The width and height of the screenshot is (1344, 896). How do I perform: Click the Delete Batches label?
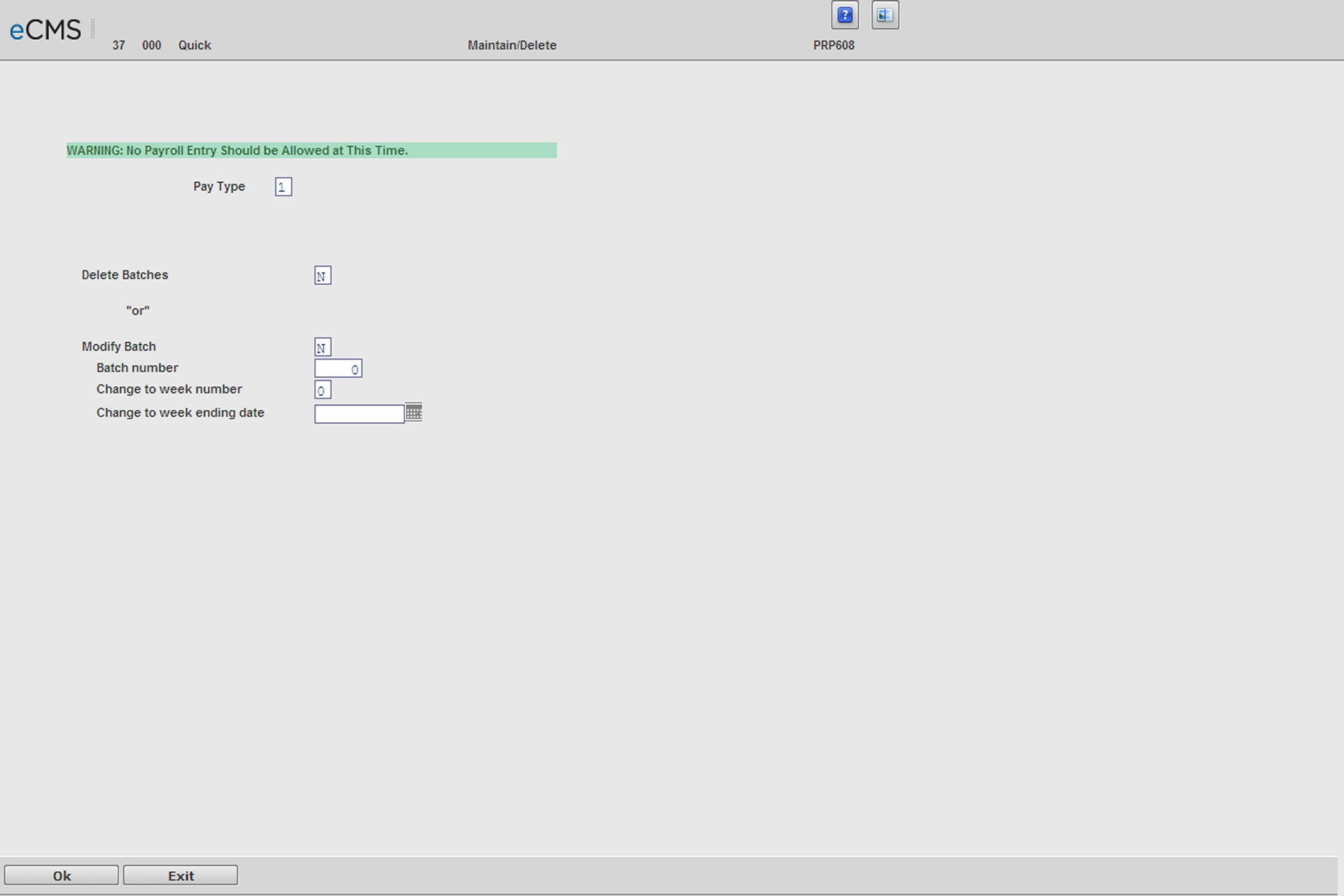(x=125, y=275)
